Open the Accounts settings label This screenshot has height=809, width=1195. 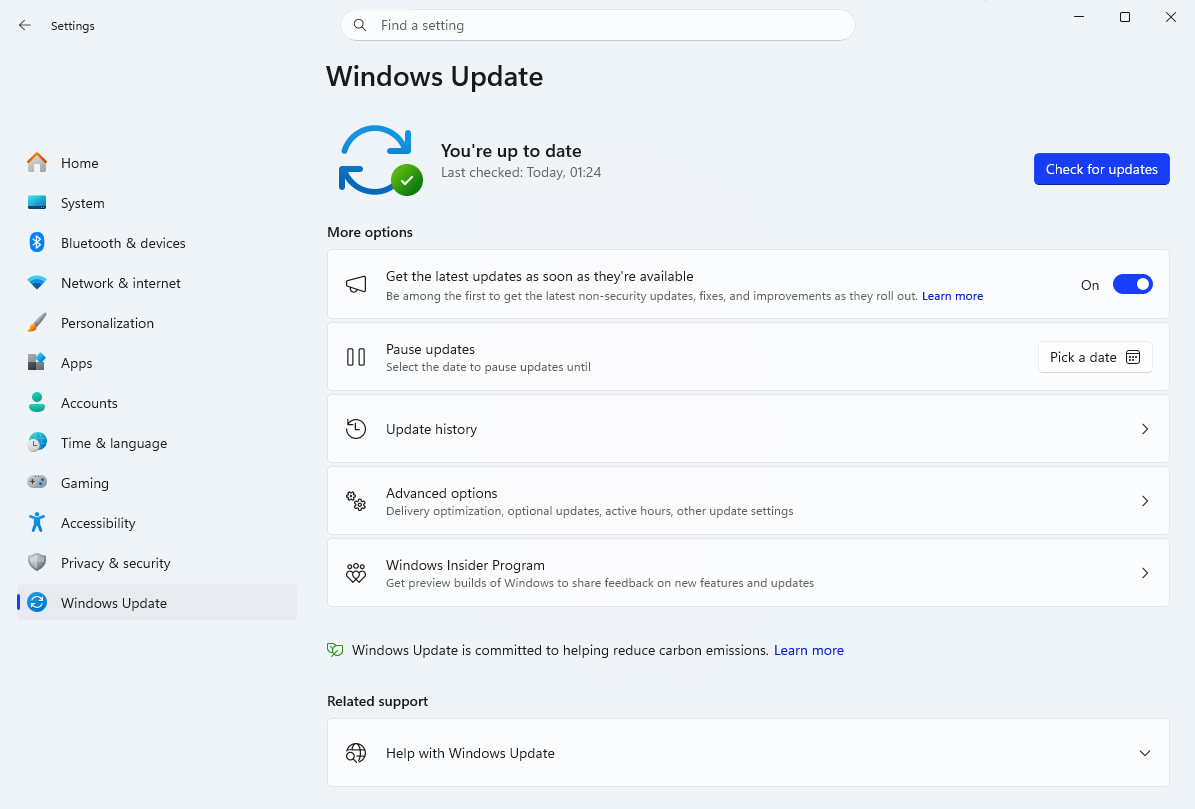(x=89, y=403)
